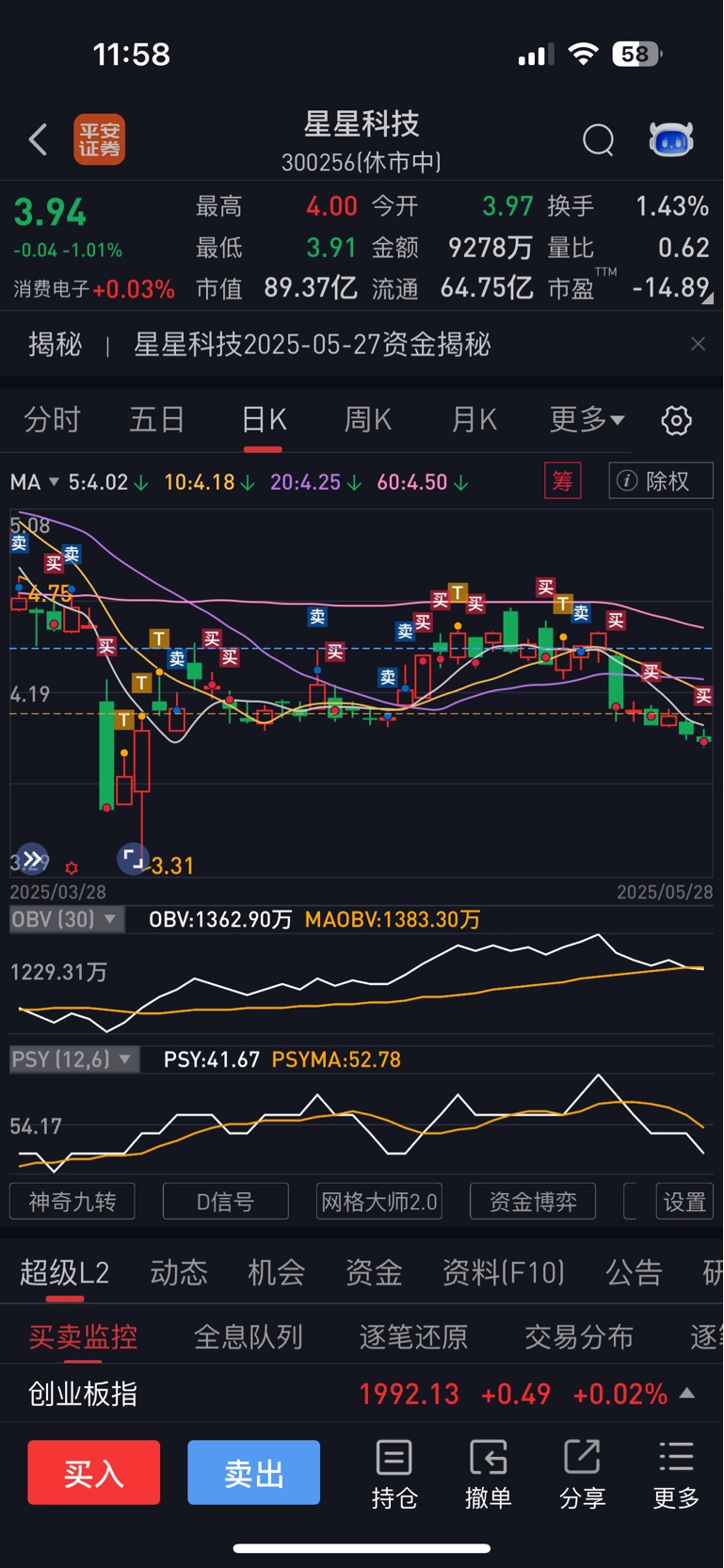Open 星星科技2025-05-27资金揭秘 link

coord(312,344)
